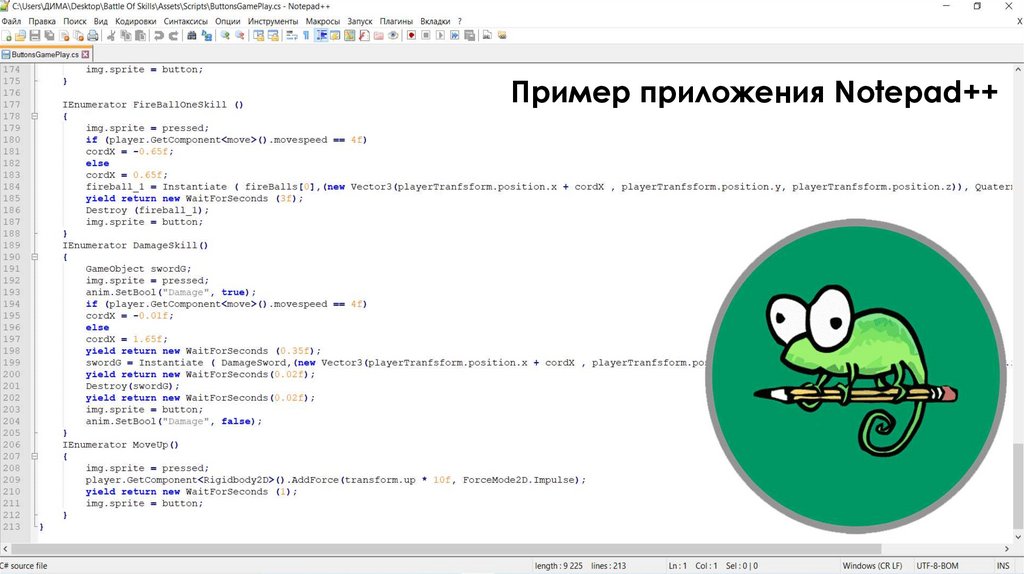Open the Запуск menu
Screen dimensions: 1024x574
pyautogui.click(x=359, y=21)
